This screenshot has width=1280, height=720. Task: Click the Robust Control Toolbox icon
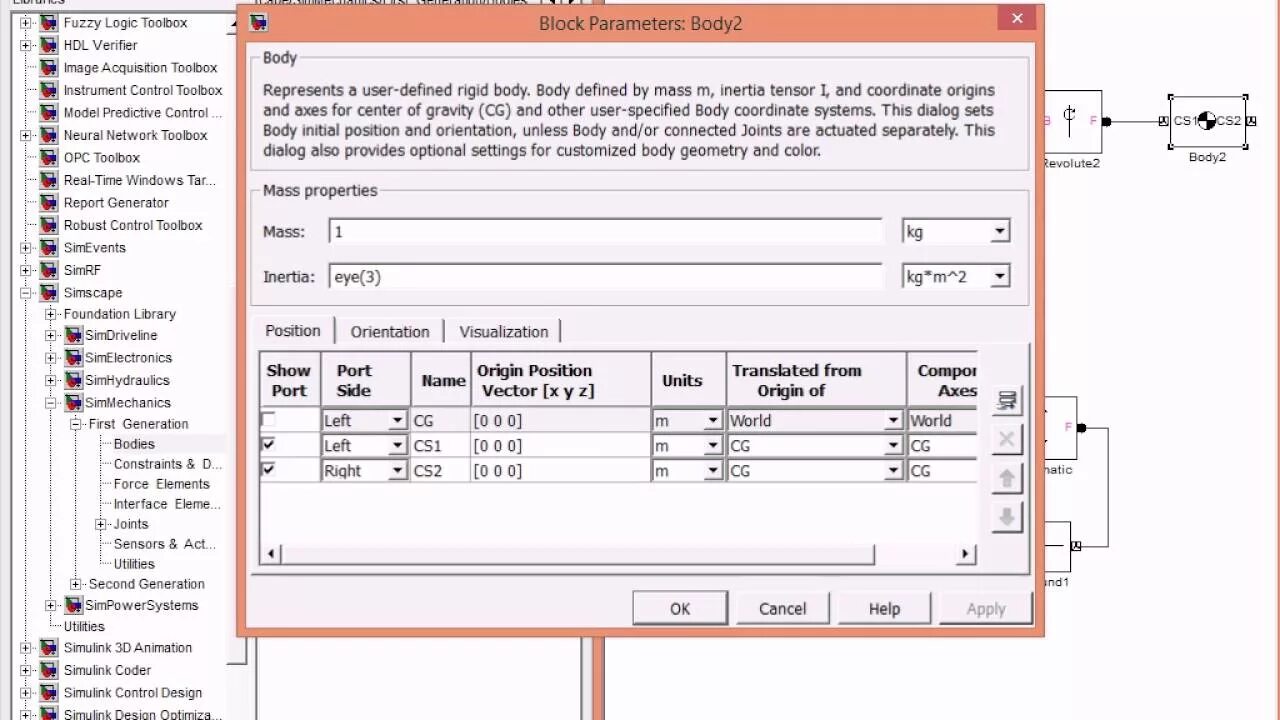pos(49,225)
